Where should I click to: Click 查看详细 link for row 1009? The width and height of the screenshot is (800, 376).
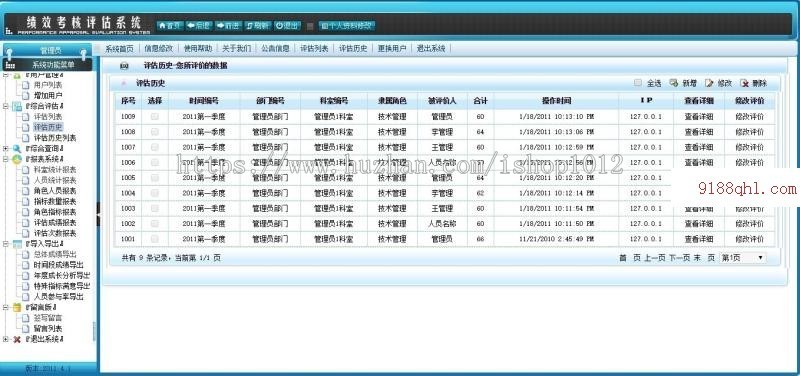[698, 117]
